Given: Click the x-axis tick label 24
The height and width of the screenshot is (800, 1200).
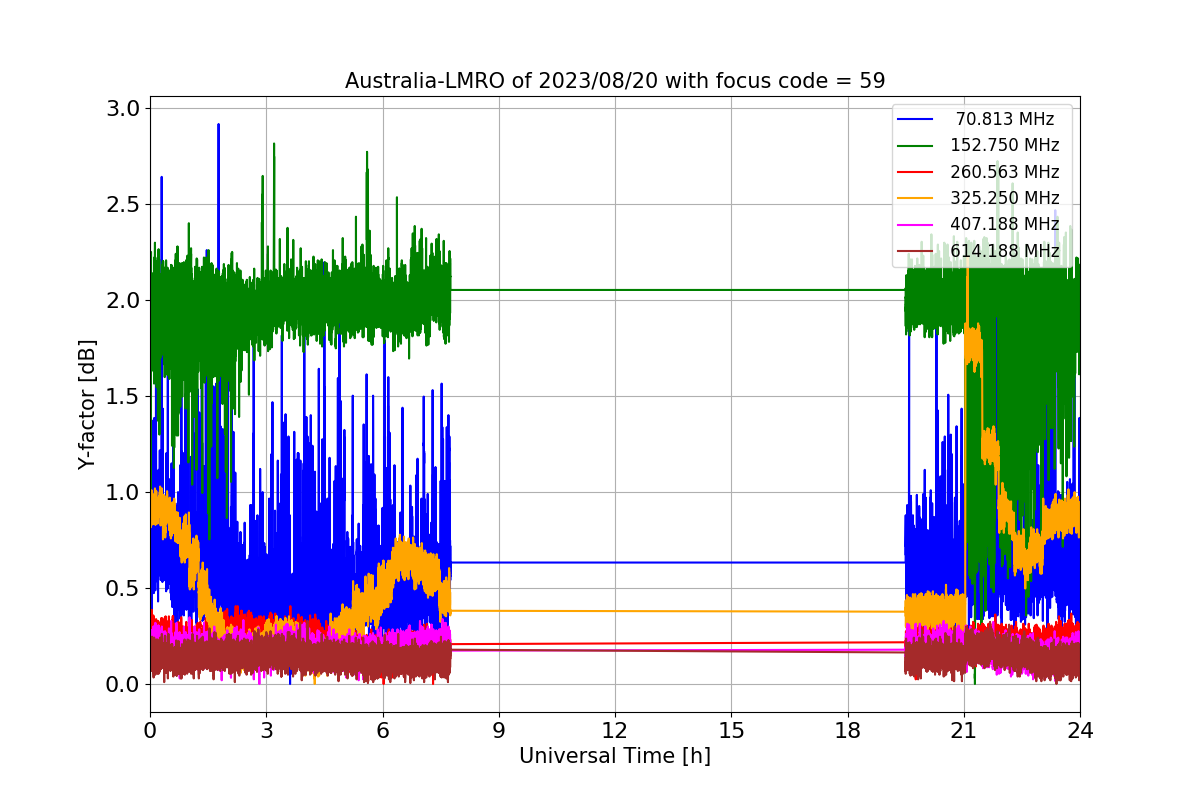Looking at the screenshot, I should pyautogui.click(x=1080, y=731).
